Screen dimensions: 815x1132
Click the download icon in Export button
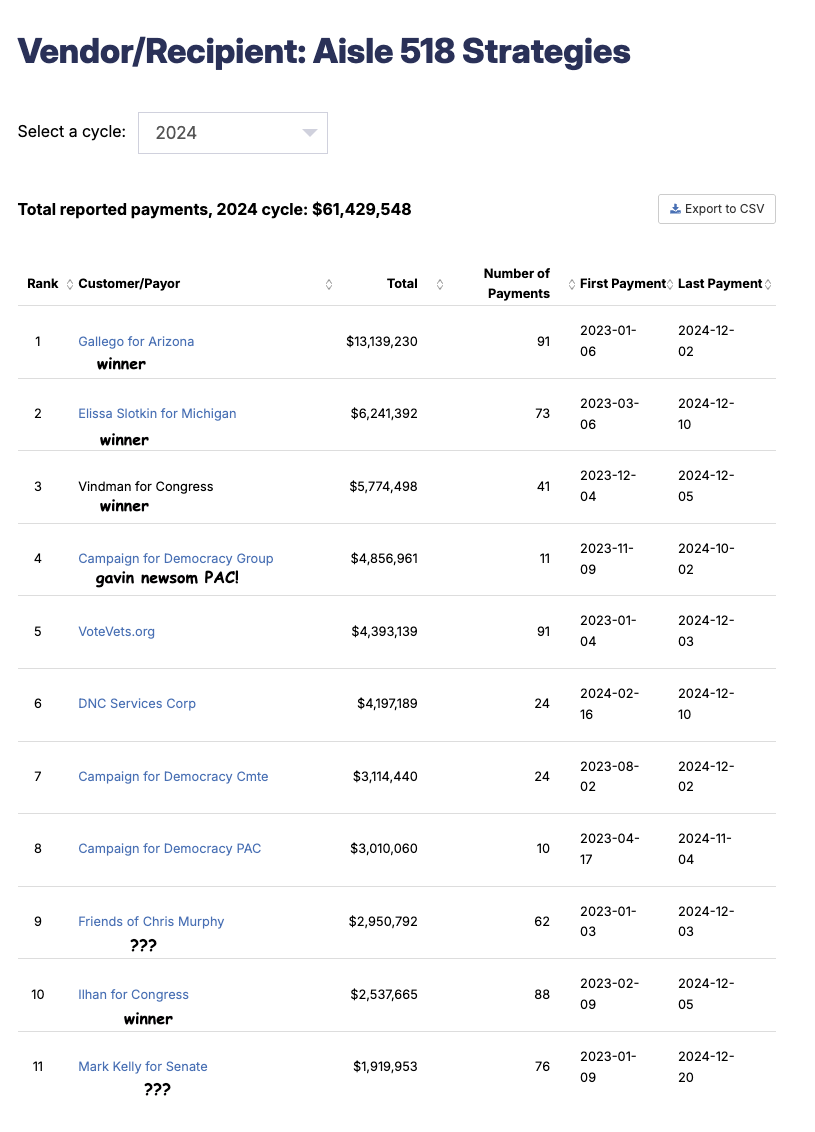click(675, 209)
